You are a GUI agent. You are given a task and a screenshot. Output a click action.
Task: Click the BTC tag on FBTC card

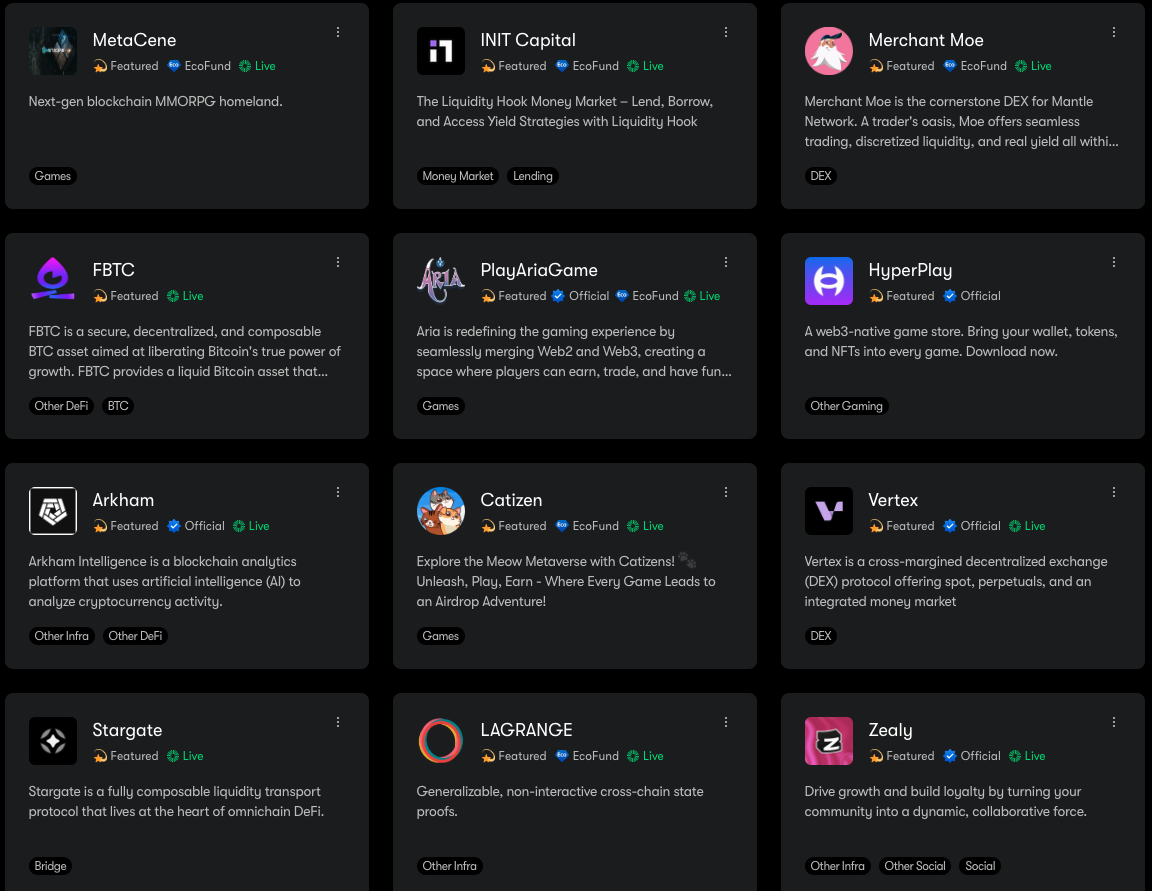coord(118,406)
